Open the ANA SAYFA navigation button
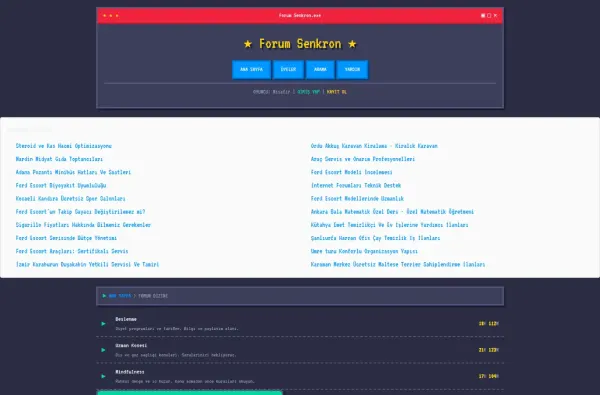600x395 pixels. click(x=251, y=69)
